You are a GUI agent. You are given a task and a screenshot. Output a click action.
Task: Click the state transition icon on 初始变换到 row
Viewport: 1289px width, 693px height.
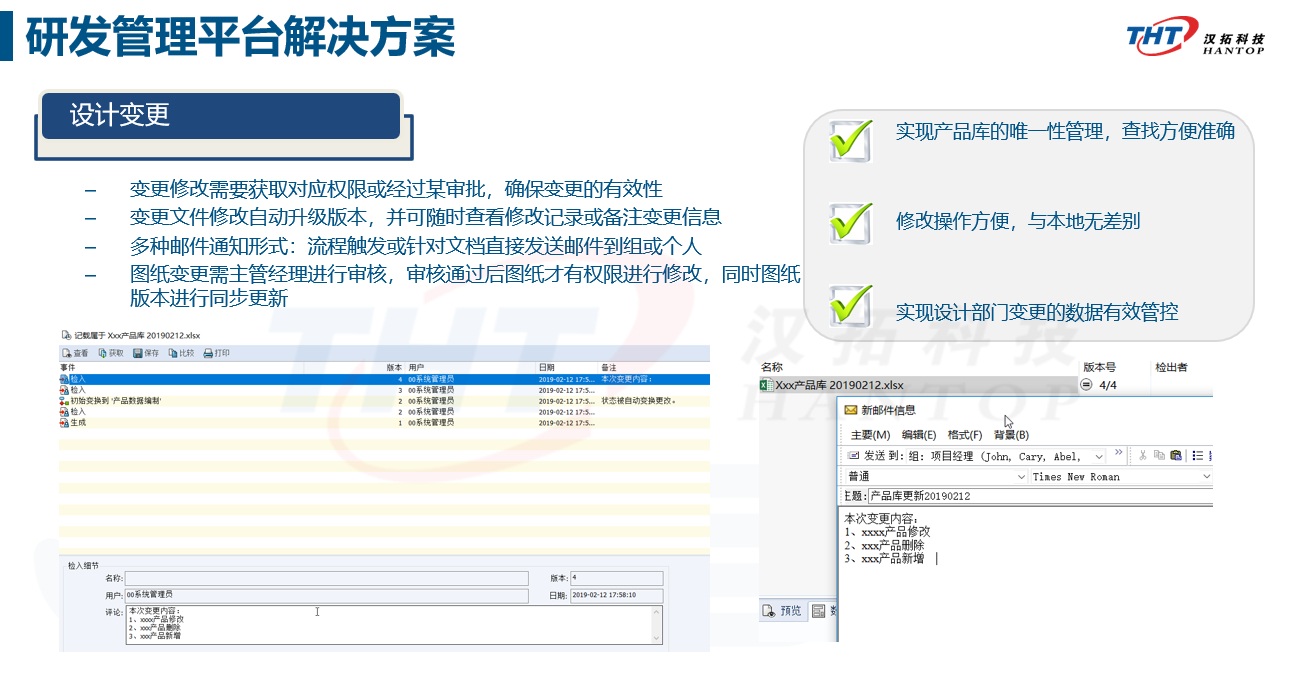coord(64,401)
